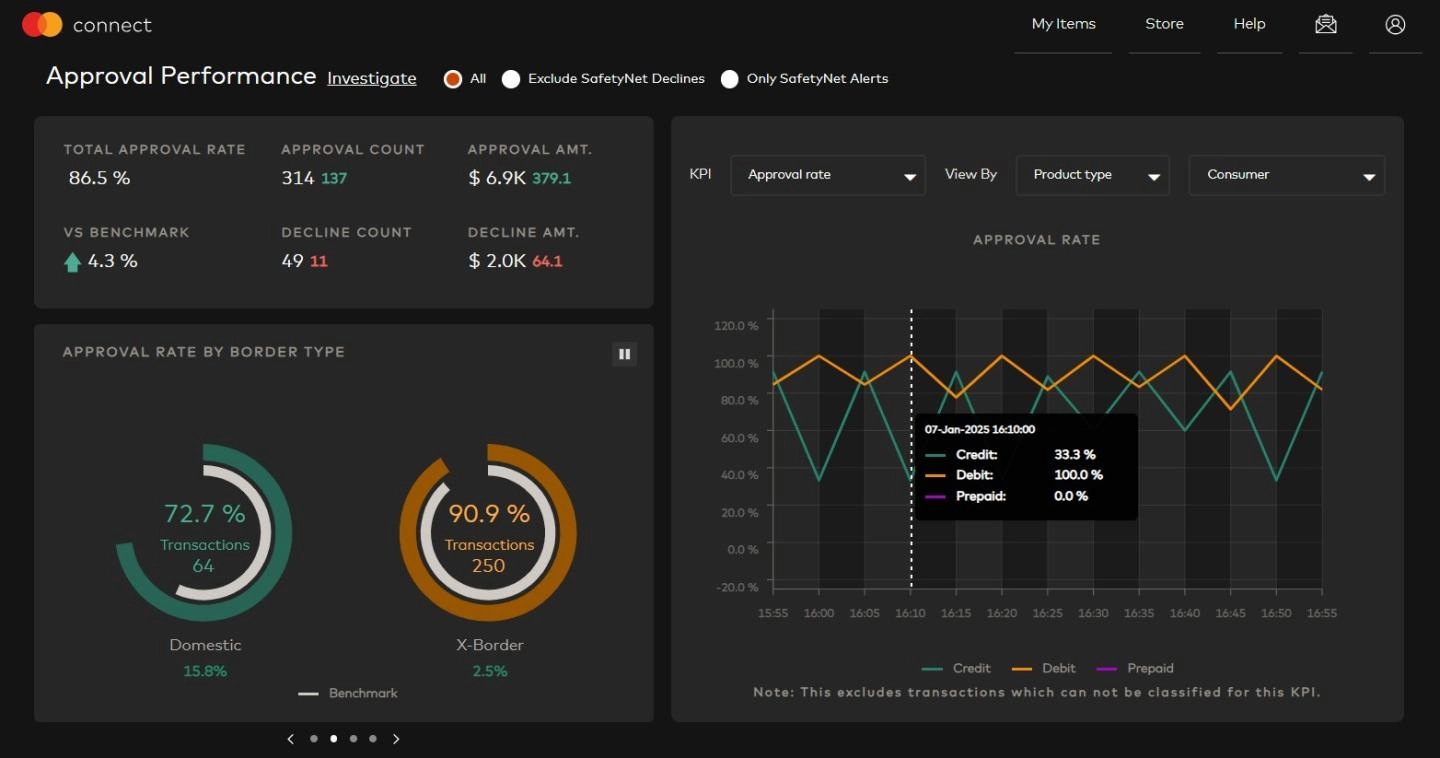The height and width of the screenshot is (758, 1440).
Task: Open the Help page
Action: click(x=1249, y=24)
